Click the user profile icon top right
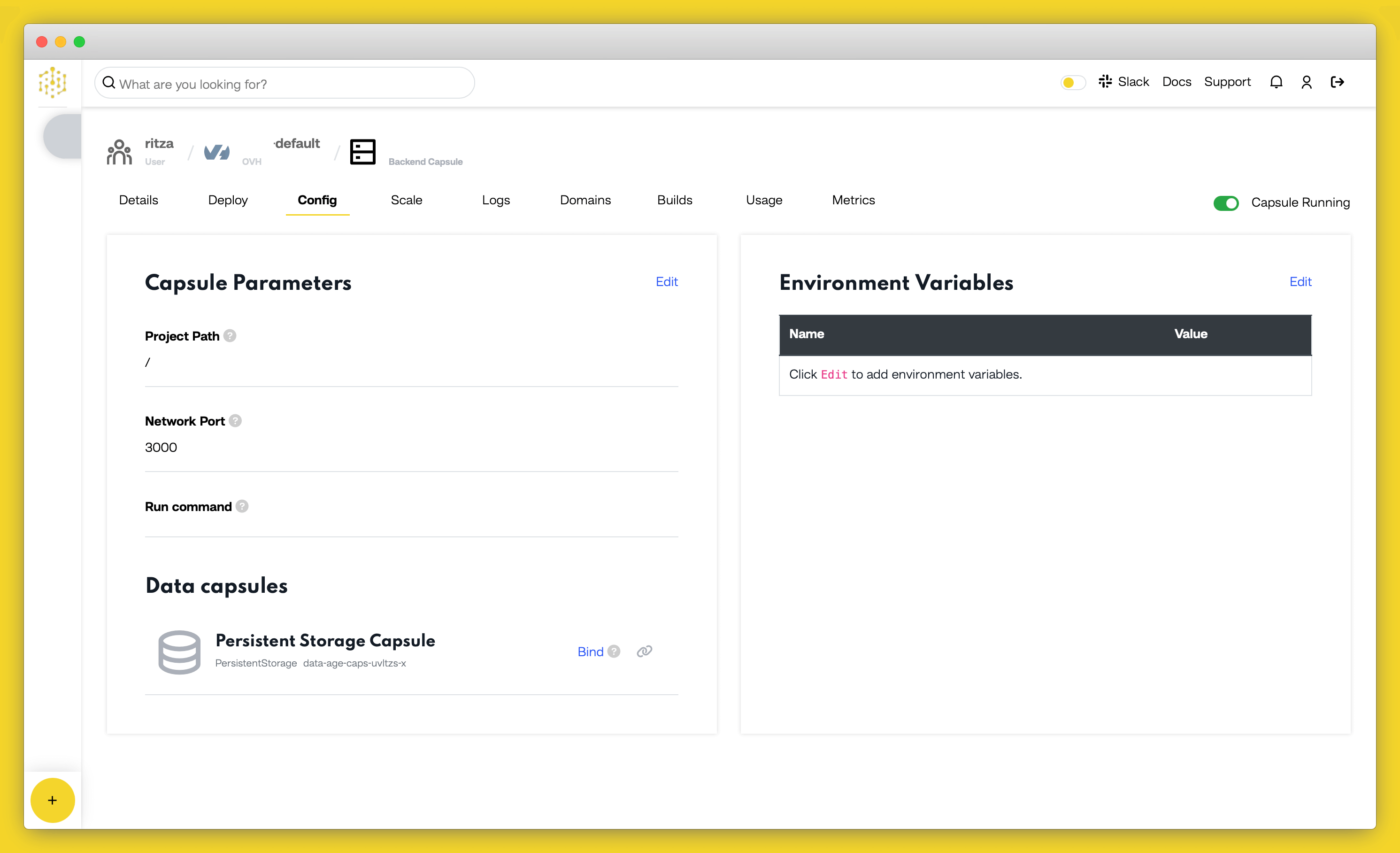 1306,82
